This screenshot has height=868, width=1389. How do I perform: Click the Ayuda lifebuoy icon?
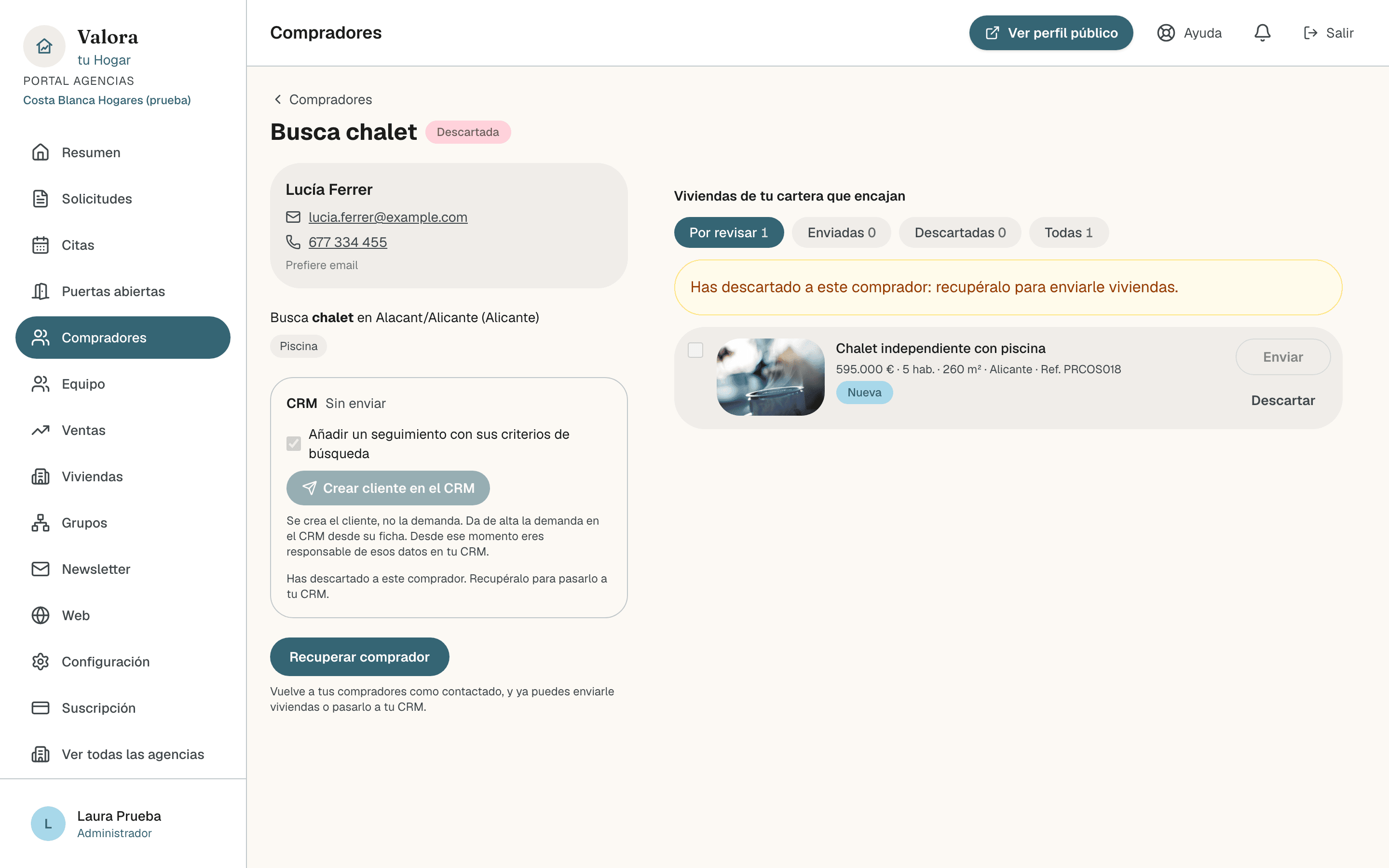click(x=1166, y=33)
